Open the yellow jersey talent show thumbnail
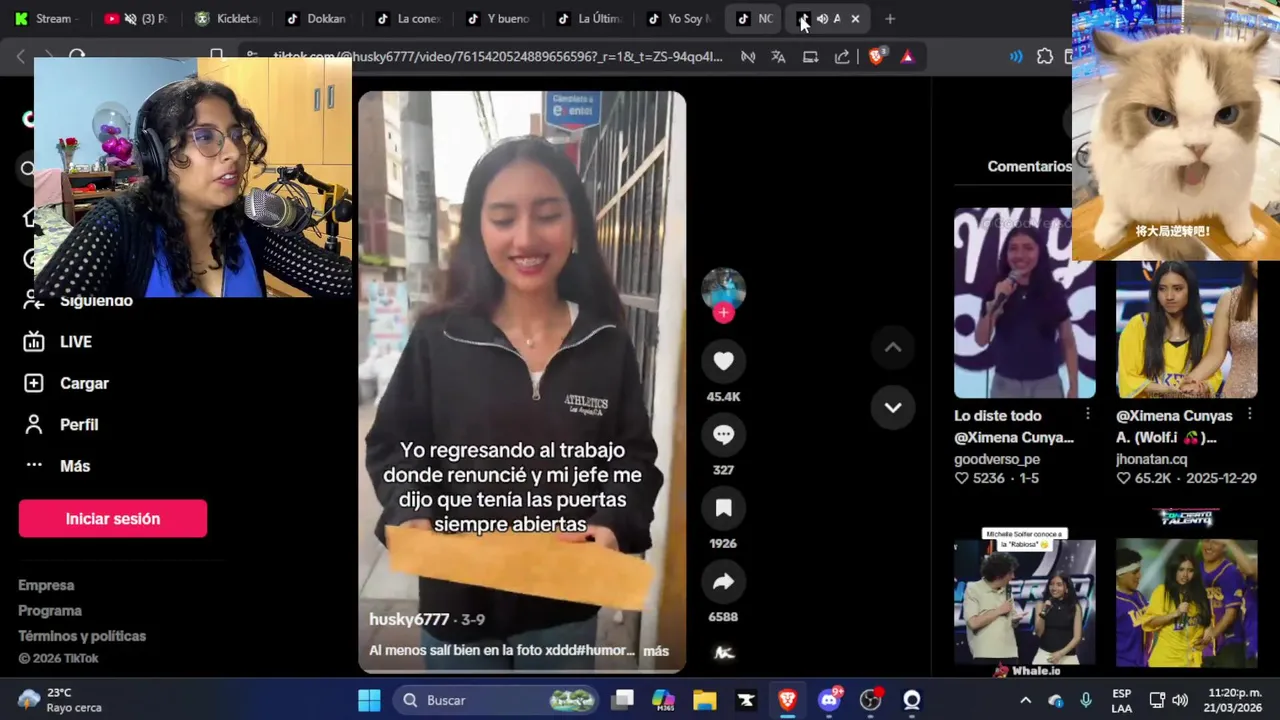Image resolution: width=1280 pixels, height=720 pixels. pos(1186,603)
